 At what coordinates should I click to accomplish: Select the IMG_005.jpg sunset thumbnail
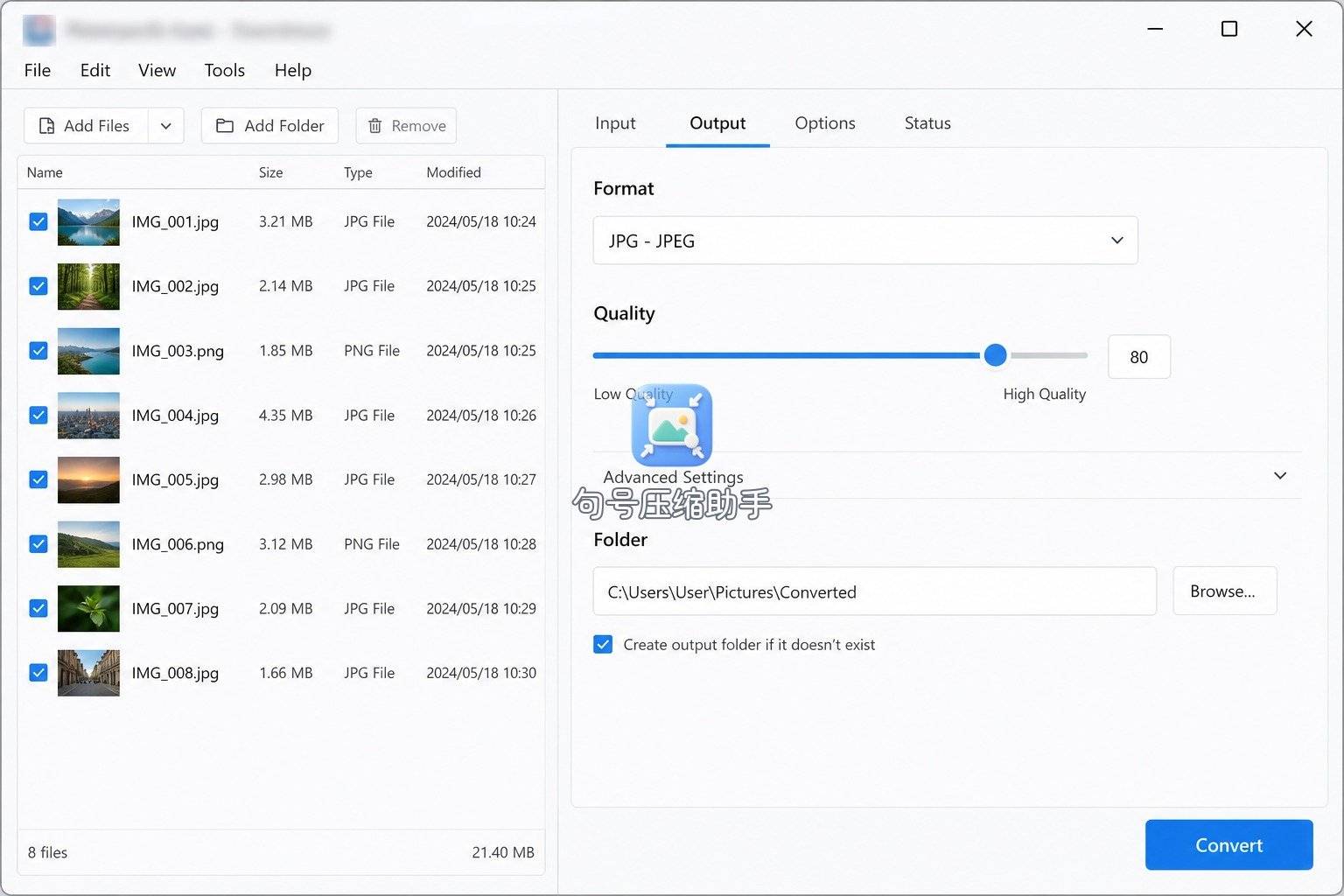point(88,479)
